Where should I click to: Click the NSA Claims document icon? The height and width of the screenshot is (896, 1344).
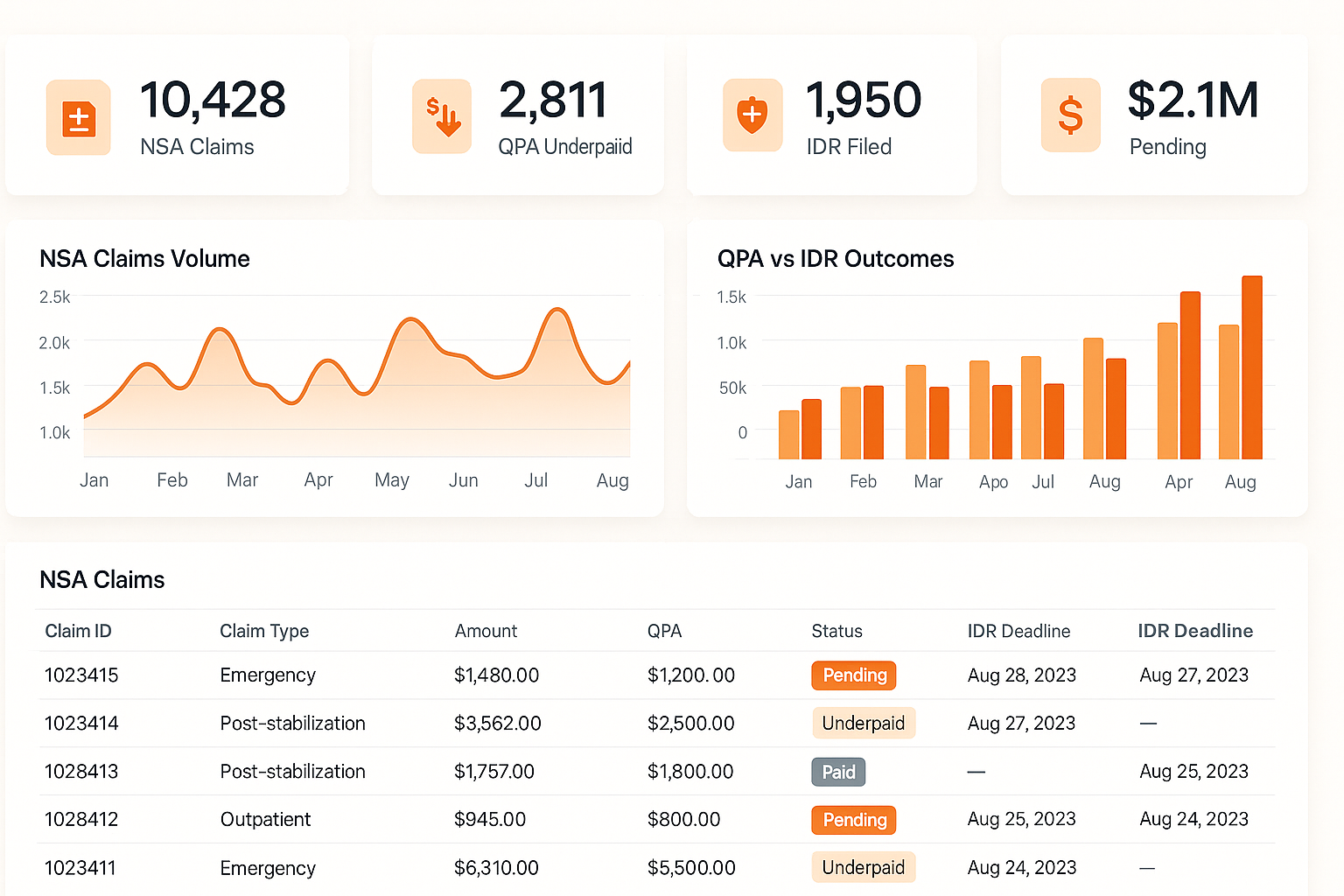pos(78,116)
